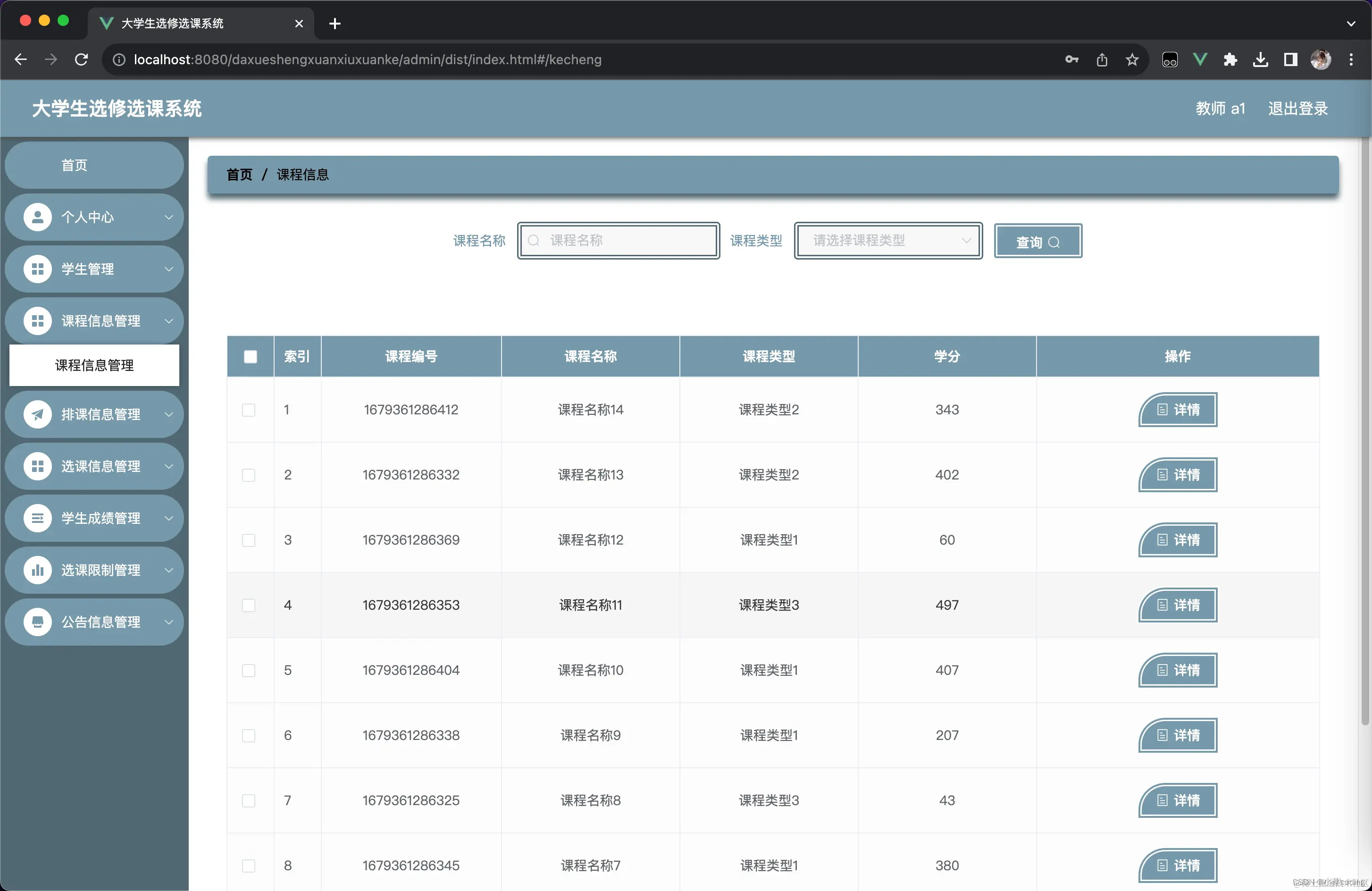Screen dimensions: 1372x891
Task: Bookmark page with star icon
Action: pos(1131,59)
